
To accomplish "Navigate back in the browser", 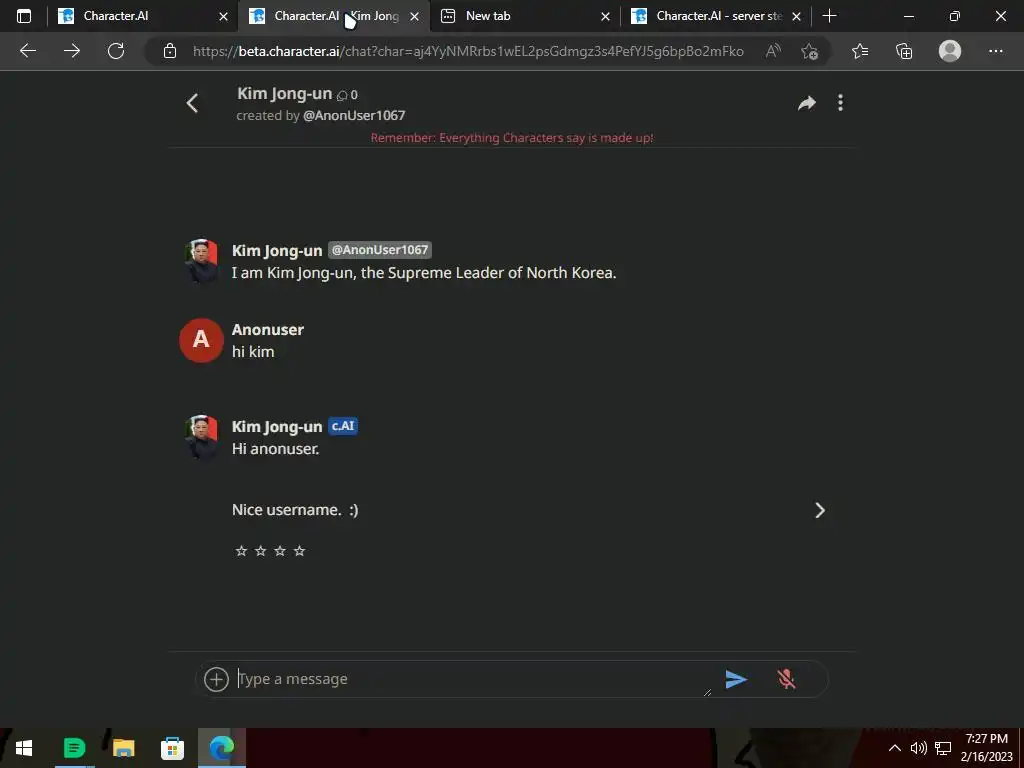I will 27,51.
